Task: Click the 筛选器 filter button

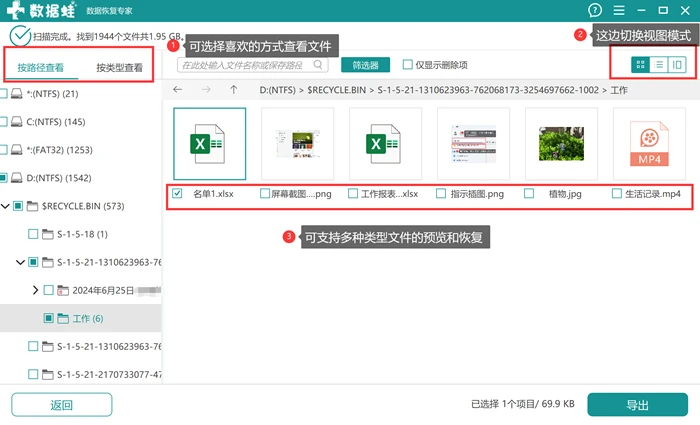Action: coord(365,65)
